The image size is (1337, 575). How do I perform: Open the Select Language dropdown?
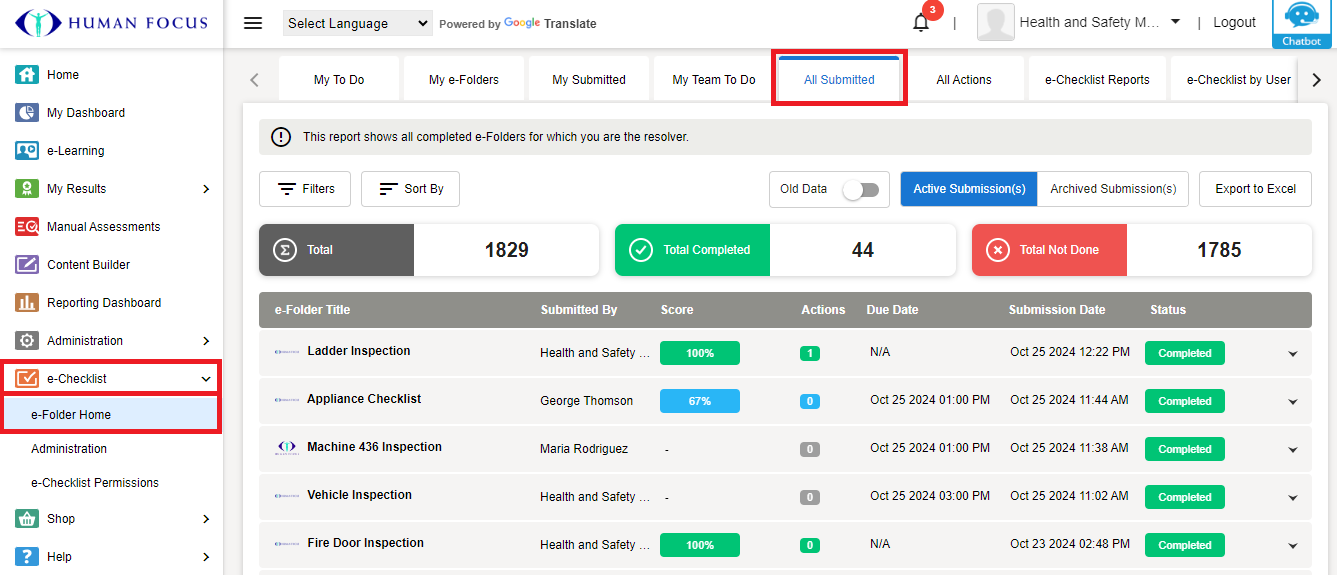(x=357, y=23)
